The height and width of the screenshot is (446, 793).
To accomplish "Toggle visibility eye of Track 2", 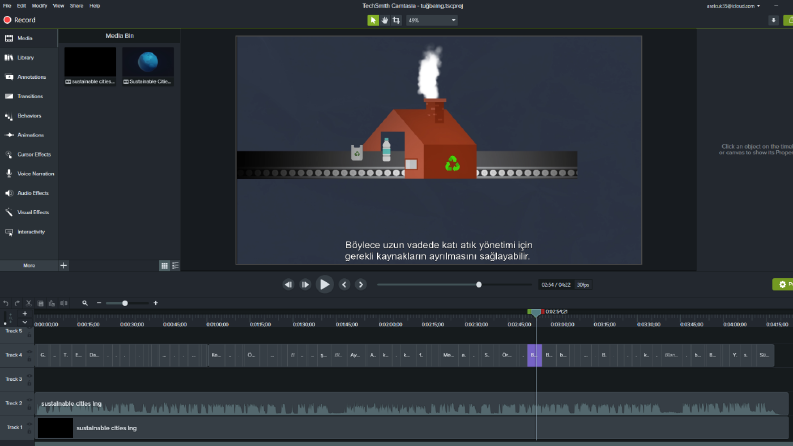I will 29,400.
